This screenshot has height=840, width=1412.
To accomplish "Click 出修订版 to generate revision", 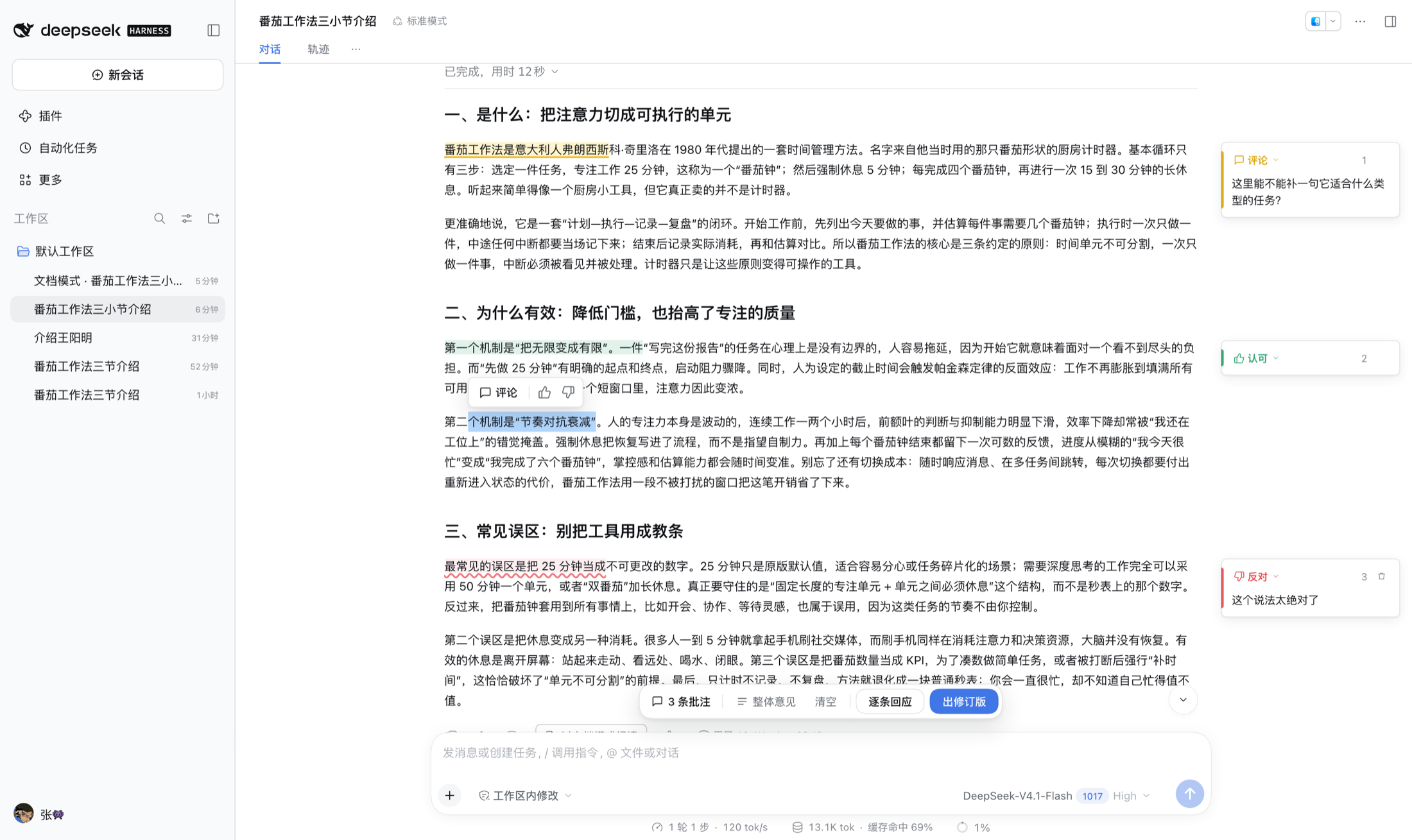I will (964, 702).
